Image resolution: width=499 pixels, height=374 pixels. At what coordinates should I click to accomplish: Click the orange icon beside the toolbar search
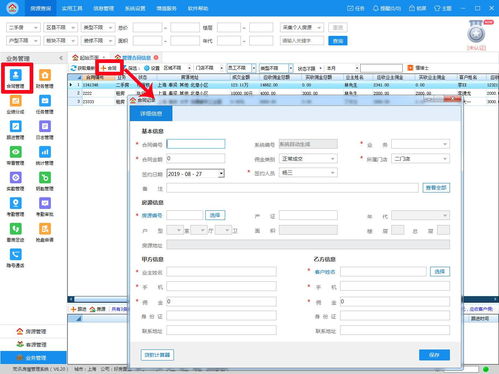[x=410, y=68]
